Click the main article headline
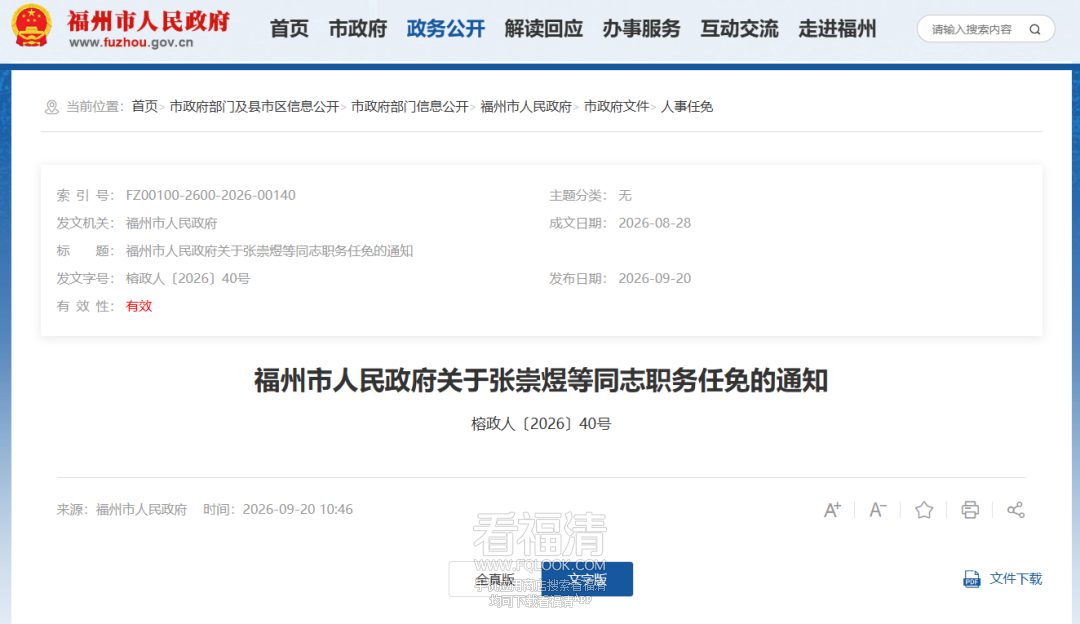Screen dimensions: 1080x624 (541, 381)
